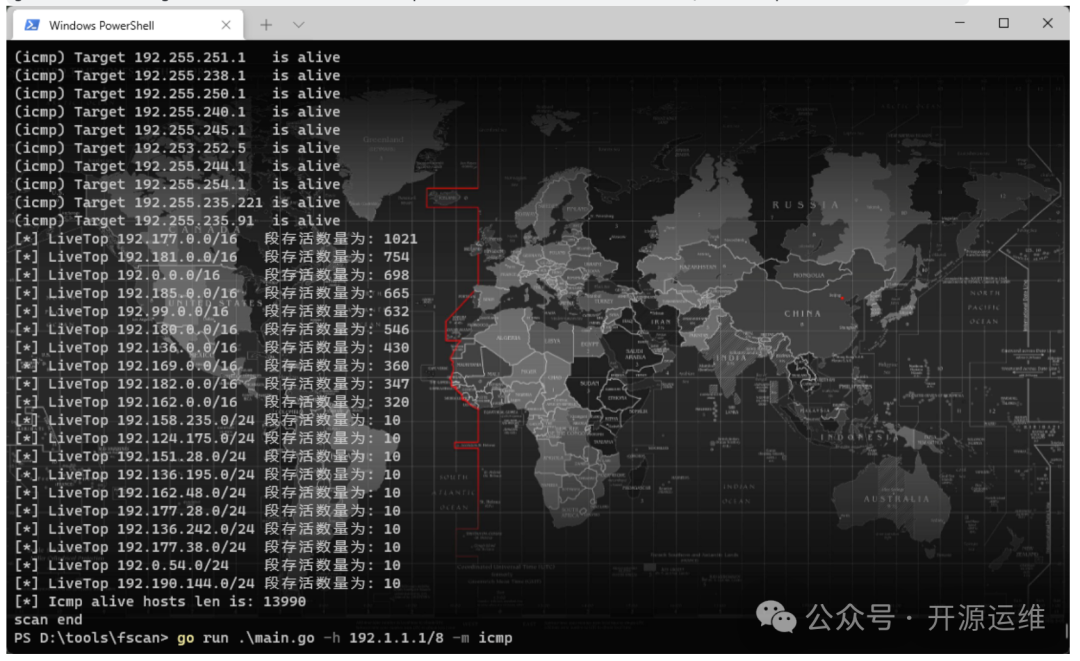
Task: Click the line 'Target 192.255.235.221 is alive'
Action: [177, 202]
